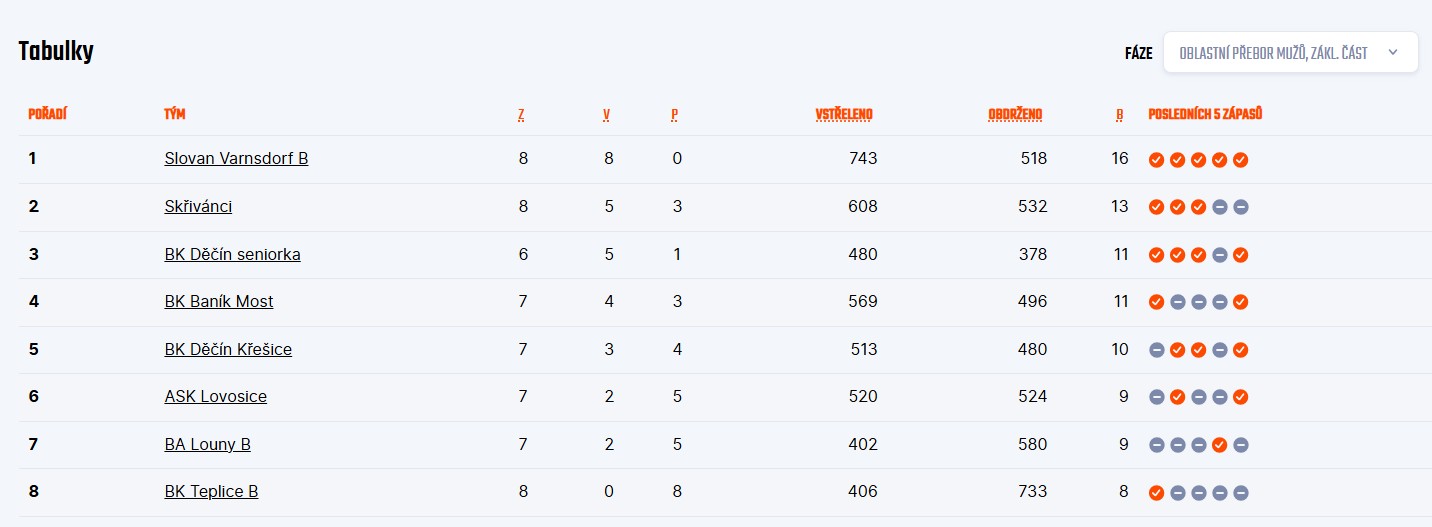
Task: Open the Skřivánci team page
Action: 198,206
